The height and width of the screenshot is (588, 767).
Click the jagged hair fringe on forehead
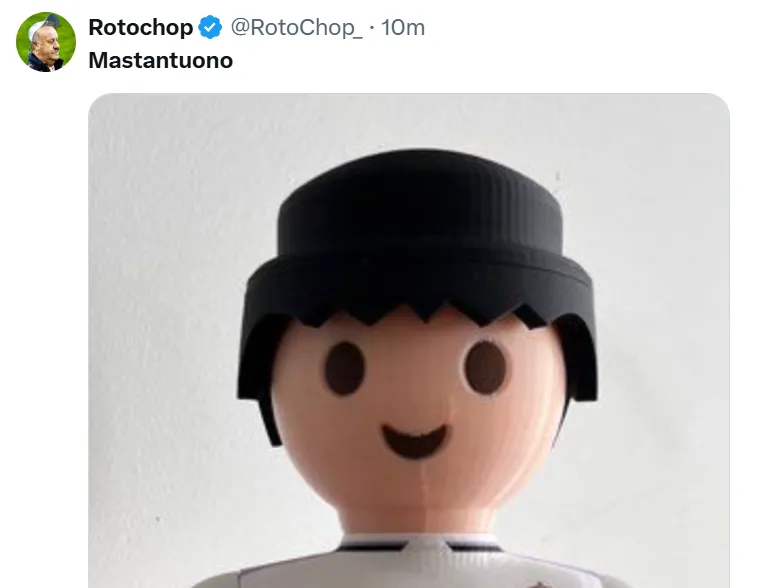[x=421, y=315]
